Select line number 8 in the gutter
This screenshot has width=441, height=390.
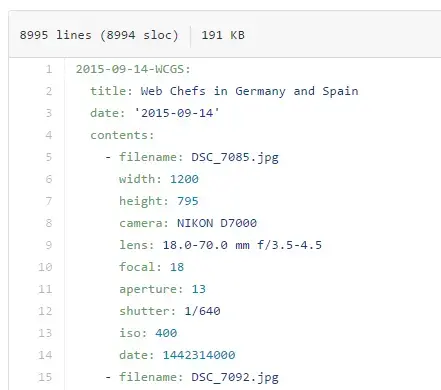tap(49, 223)
